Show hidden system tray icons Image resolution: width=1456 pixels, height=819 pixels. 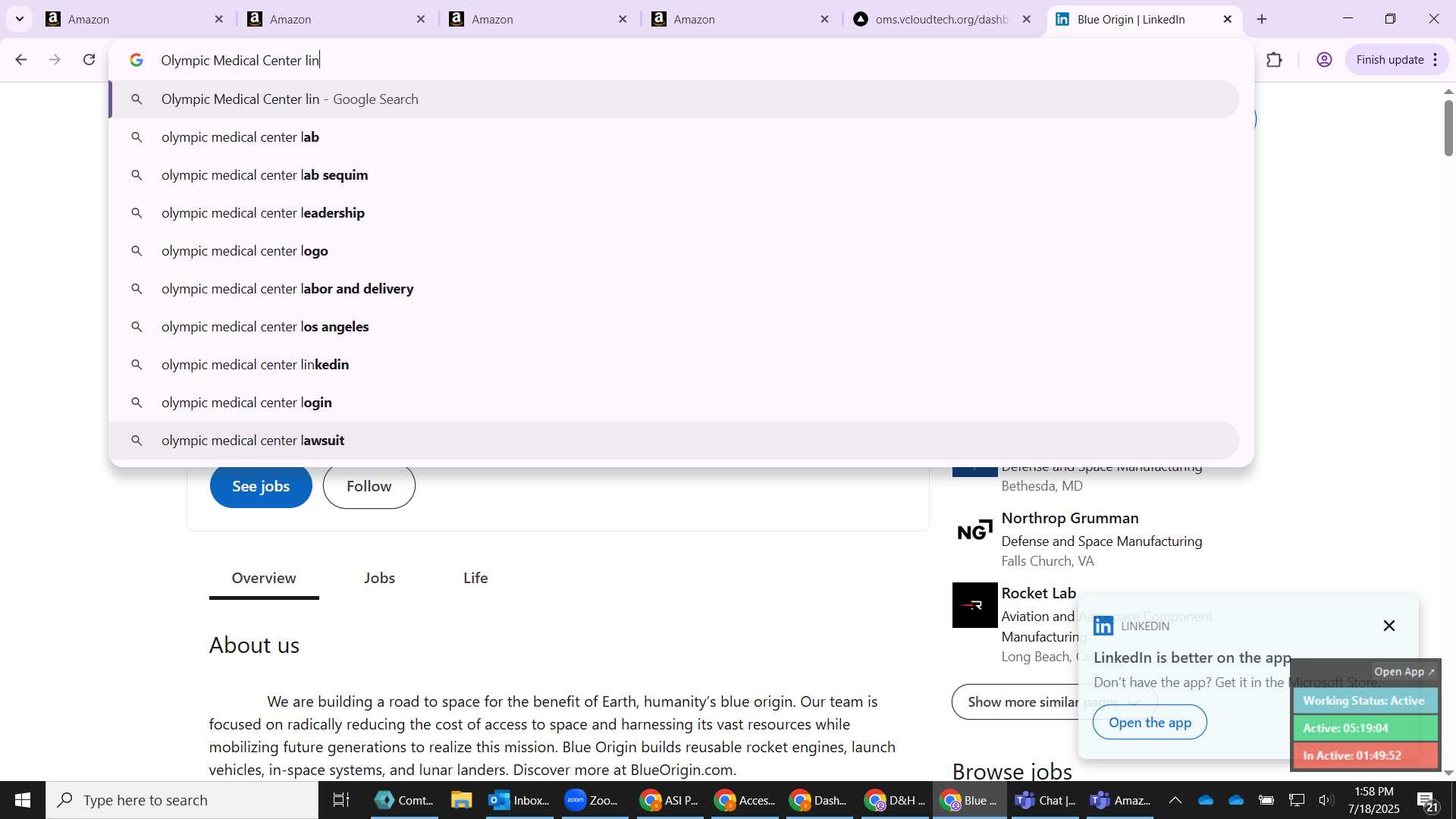[1175, 800]
